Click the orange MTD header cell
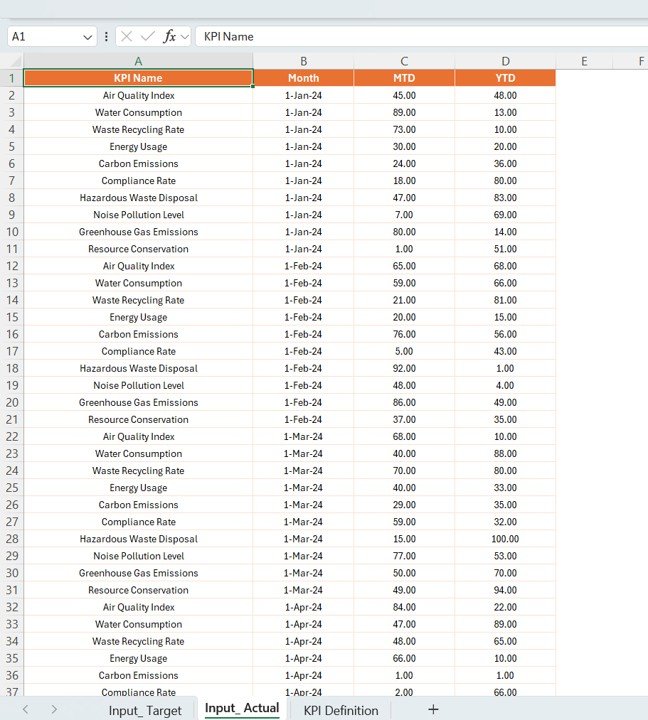The image size is (648, 720). tap(404, 78)
